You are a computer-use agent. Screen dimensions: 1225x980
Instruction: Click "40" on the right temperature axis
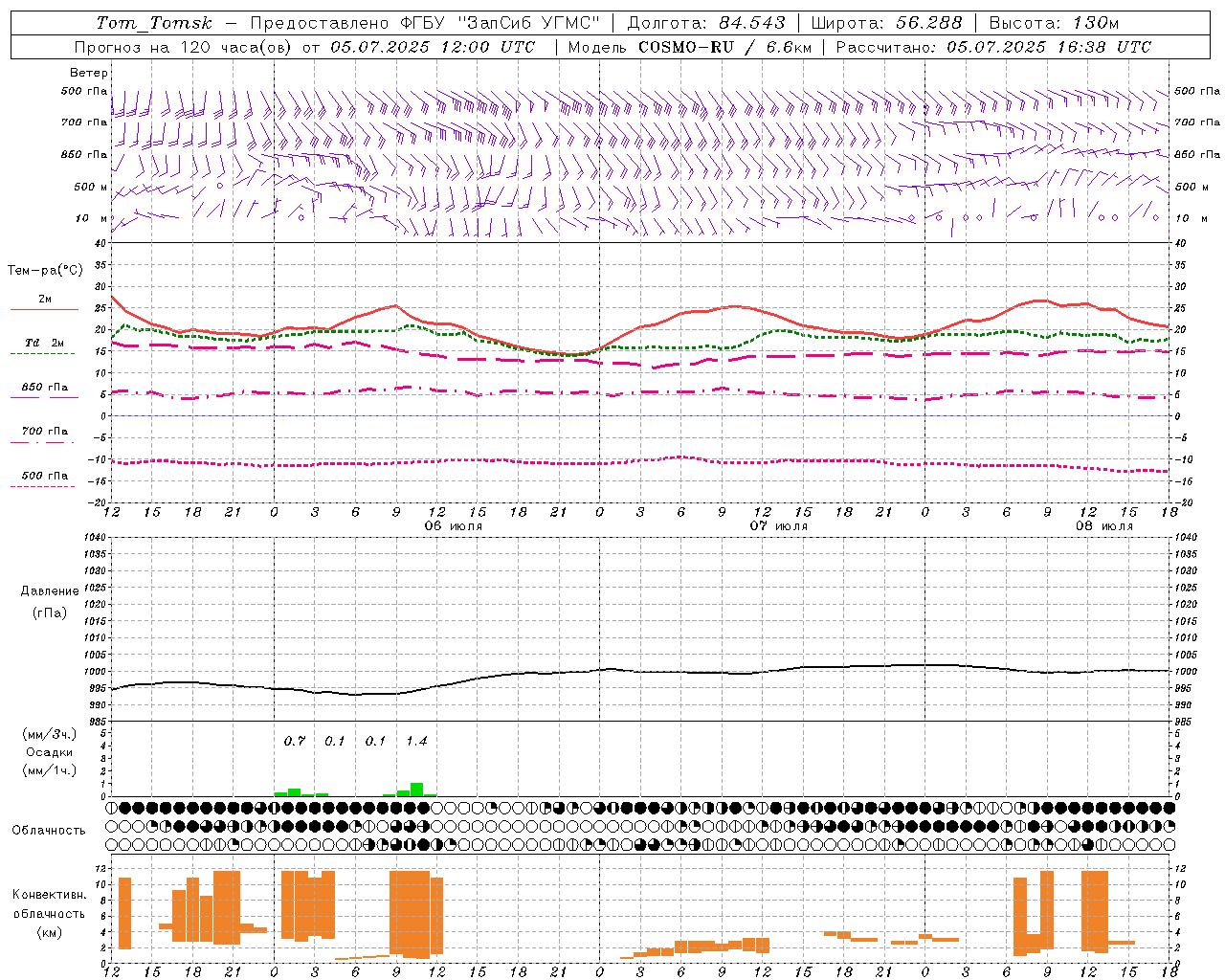click(x=1180, y=244)
